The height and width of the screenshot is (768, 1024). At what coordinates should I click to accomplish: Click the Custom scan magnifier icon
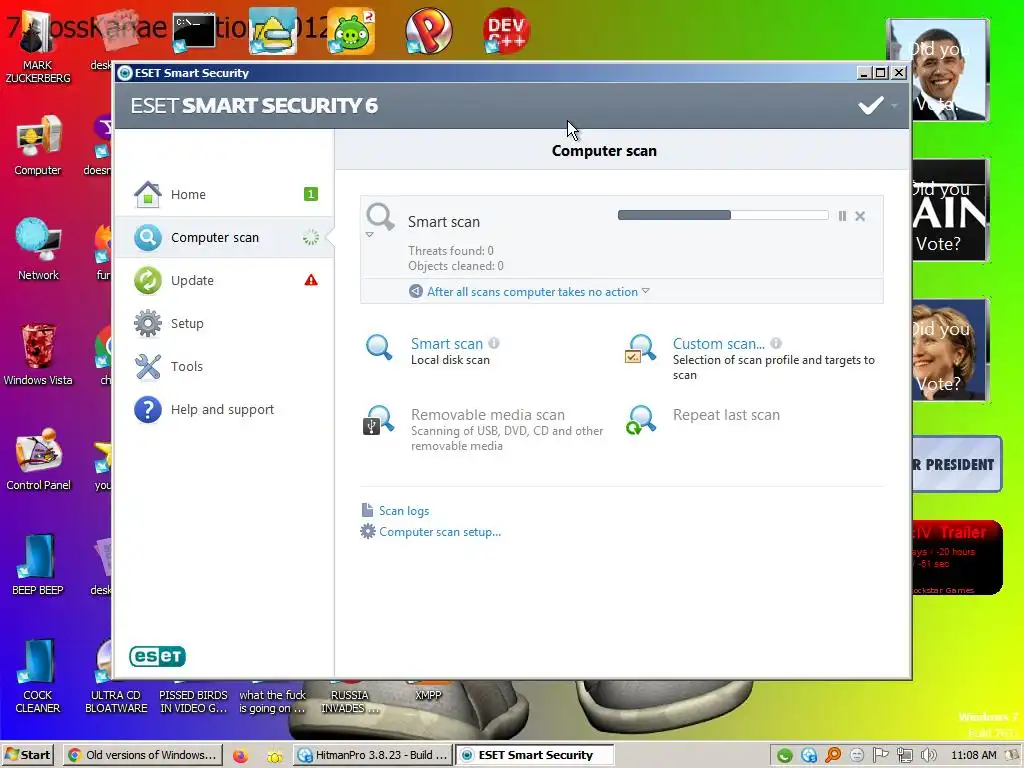[640, 349]
